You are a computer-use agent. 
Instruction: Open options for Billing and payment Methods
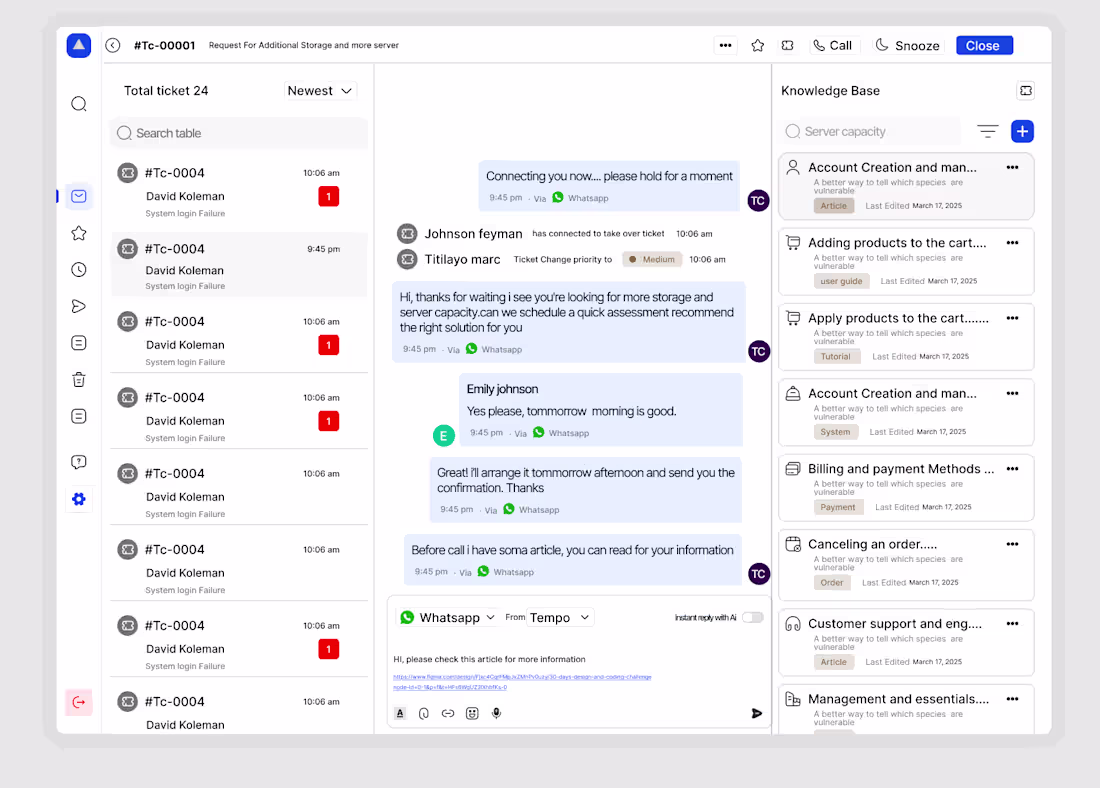tap(1012, 469)
